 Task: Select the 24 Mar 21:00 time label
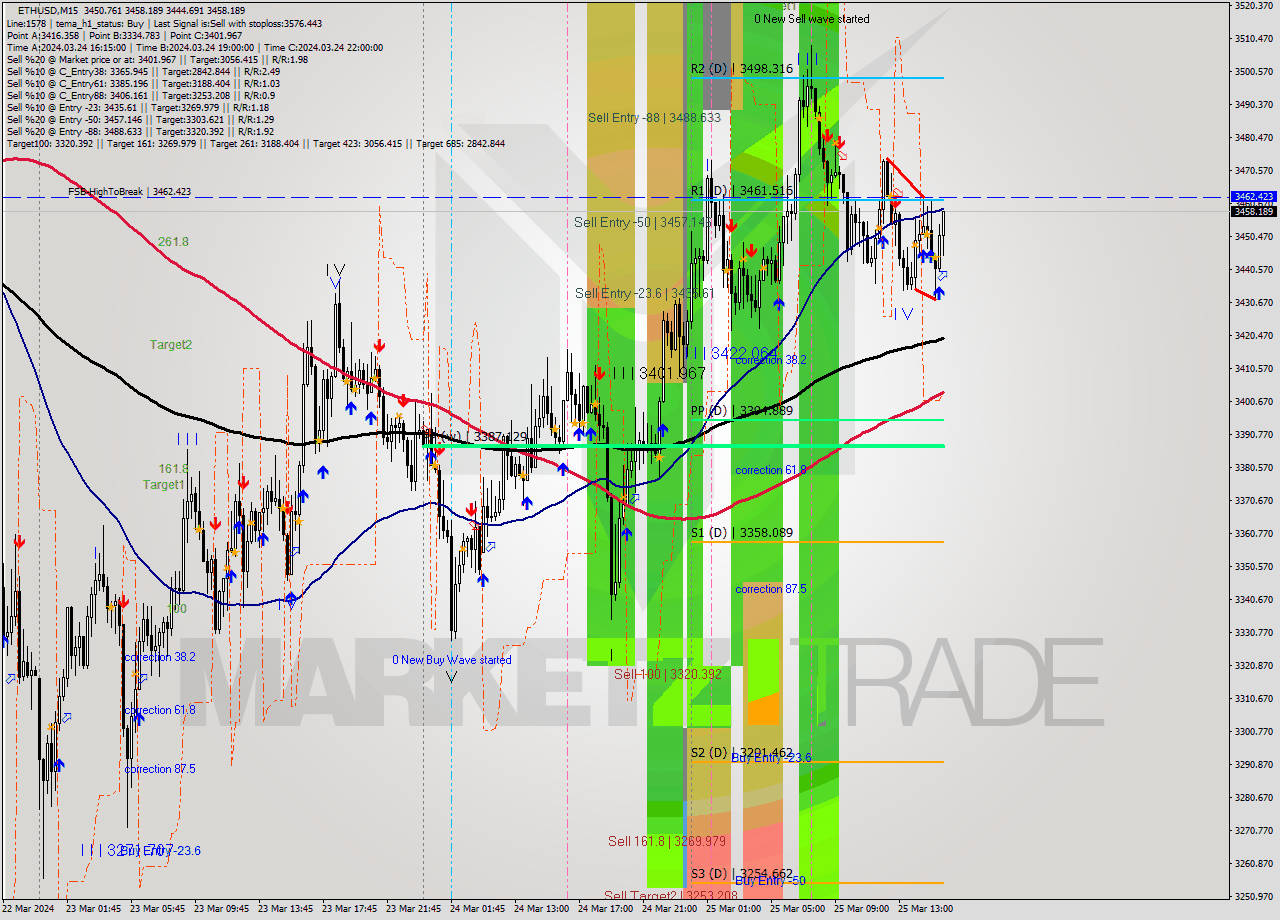click(669, 909)
